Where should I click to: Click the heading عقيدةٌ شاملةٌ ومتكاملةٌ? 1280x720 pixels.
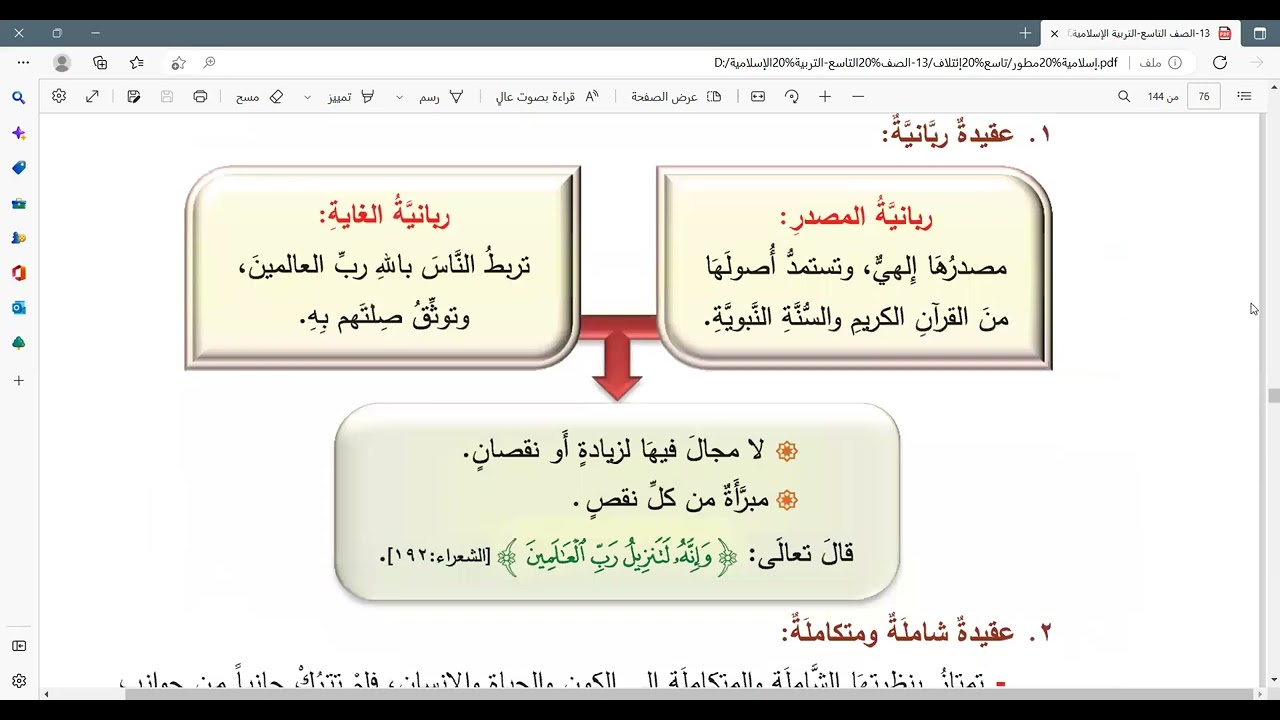pyautogui.click(x=916, y=632)
